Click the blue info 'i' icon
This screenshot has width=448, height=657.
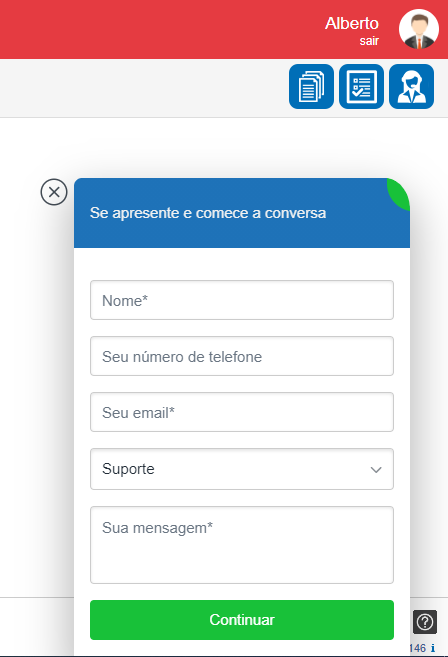(x=433, y=648)
